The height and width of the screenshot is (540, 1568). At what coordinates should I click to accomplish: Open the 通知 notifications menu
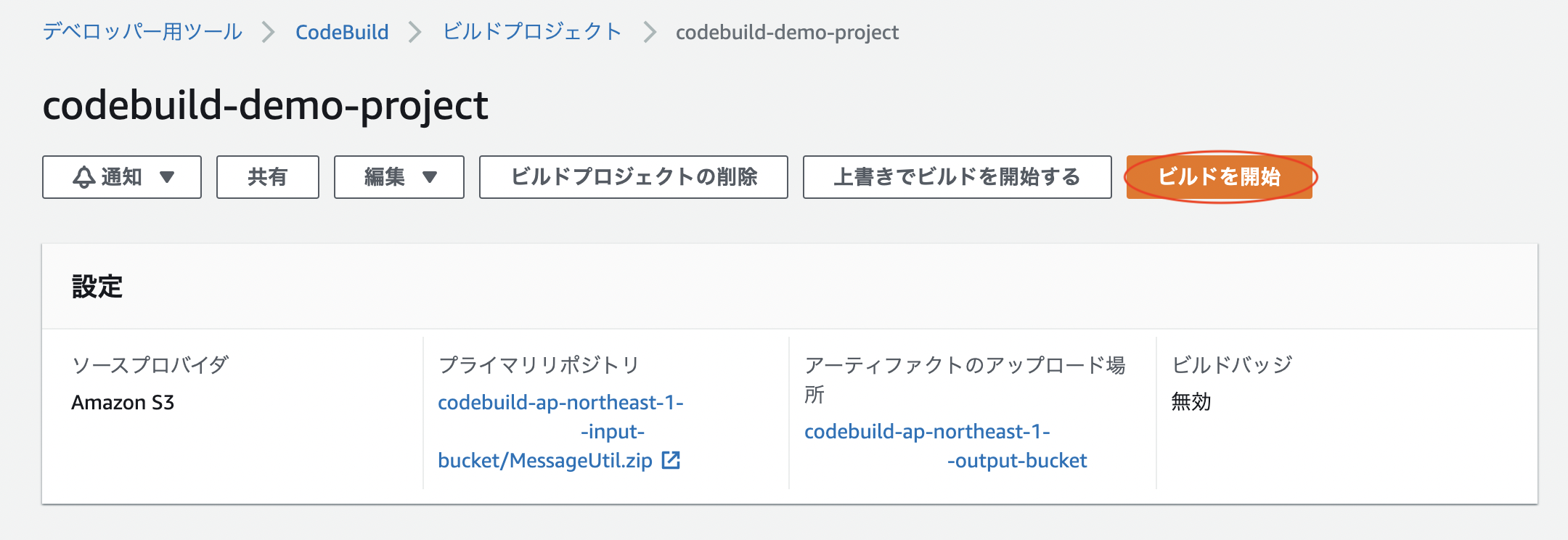click(121, 176)
